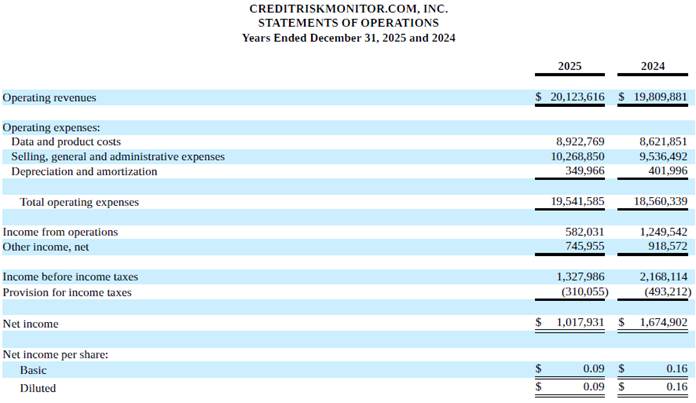696x403 pixels.
Task: Click the Net income row label
Action: pos(31,324)
